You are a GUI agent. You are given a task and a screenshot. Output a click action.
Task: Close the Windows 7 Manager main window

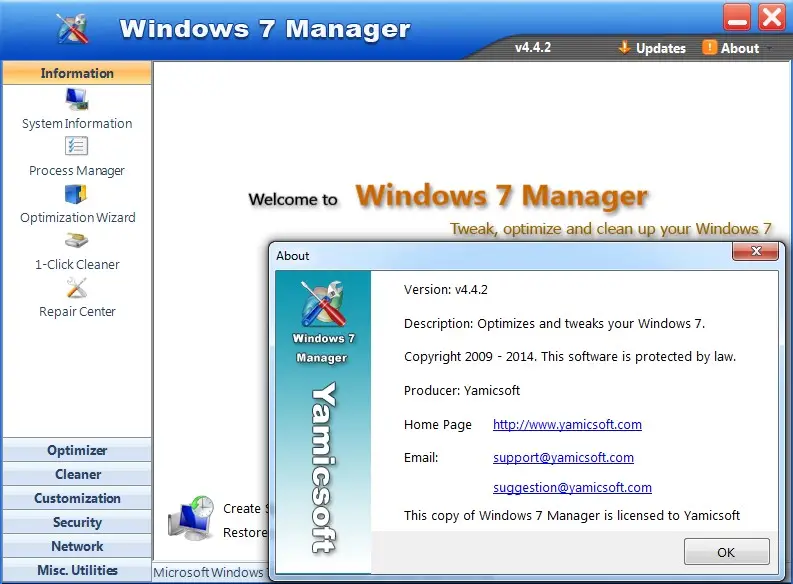click(771, 17)
